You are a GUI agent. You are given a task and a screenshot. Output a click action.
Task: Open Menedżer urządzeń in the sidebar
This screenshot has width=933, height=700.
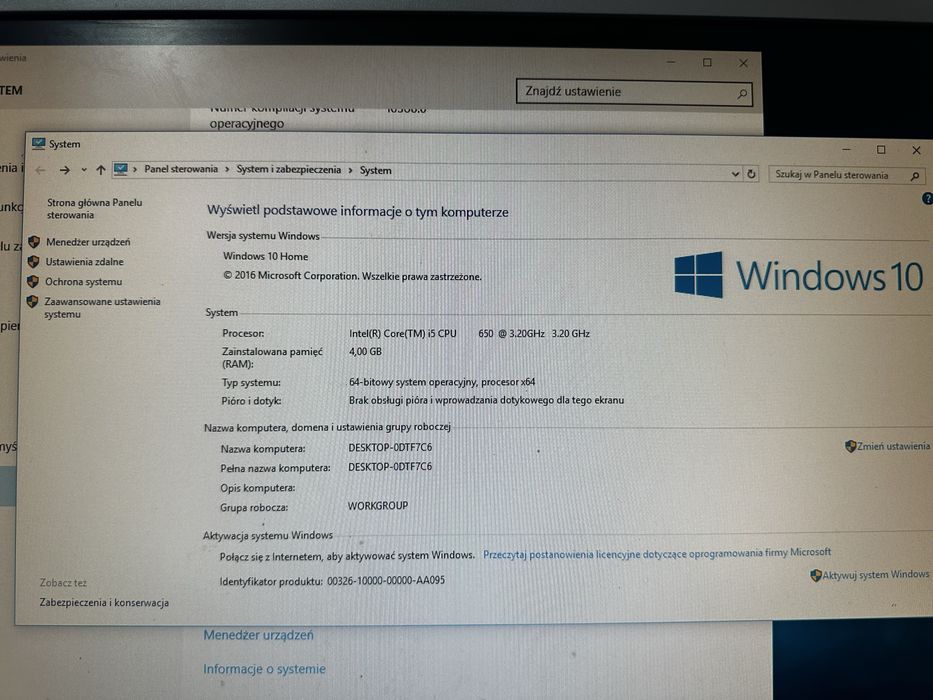pyautogui.click(x=88, y=242)
